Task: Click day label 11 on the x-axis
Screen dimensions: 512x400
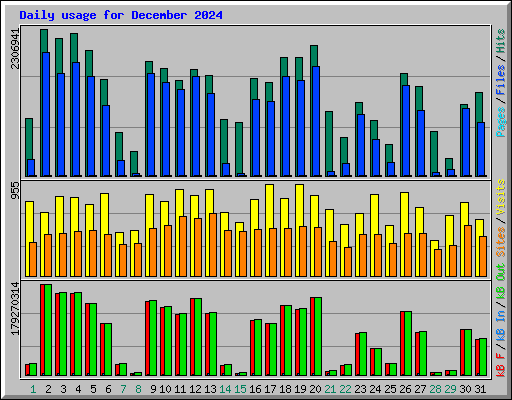Action: click(x=180, y=389)
